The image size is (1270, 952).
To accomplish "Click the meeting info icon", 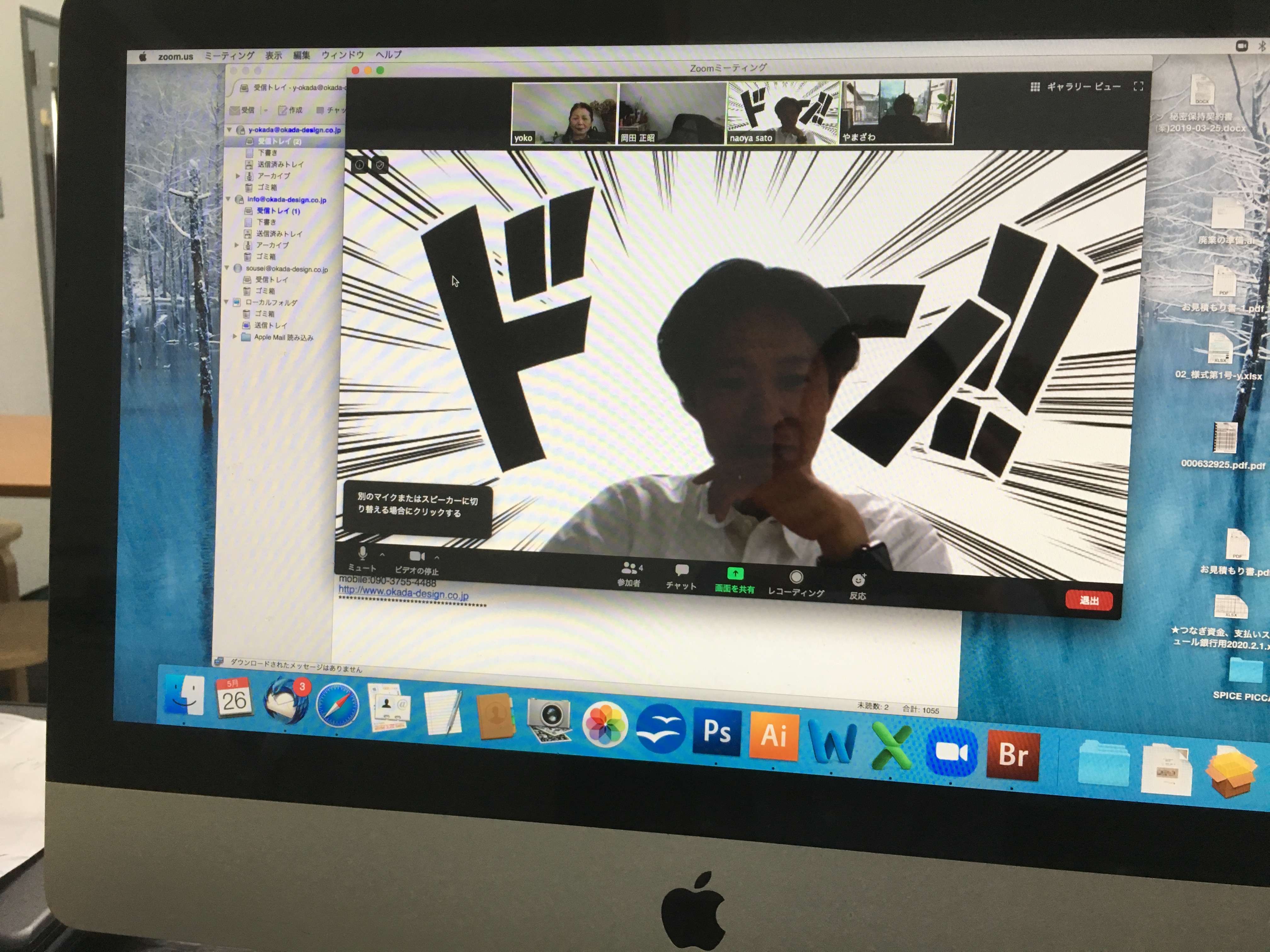I will (359, 165).
